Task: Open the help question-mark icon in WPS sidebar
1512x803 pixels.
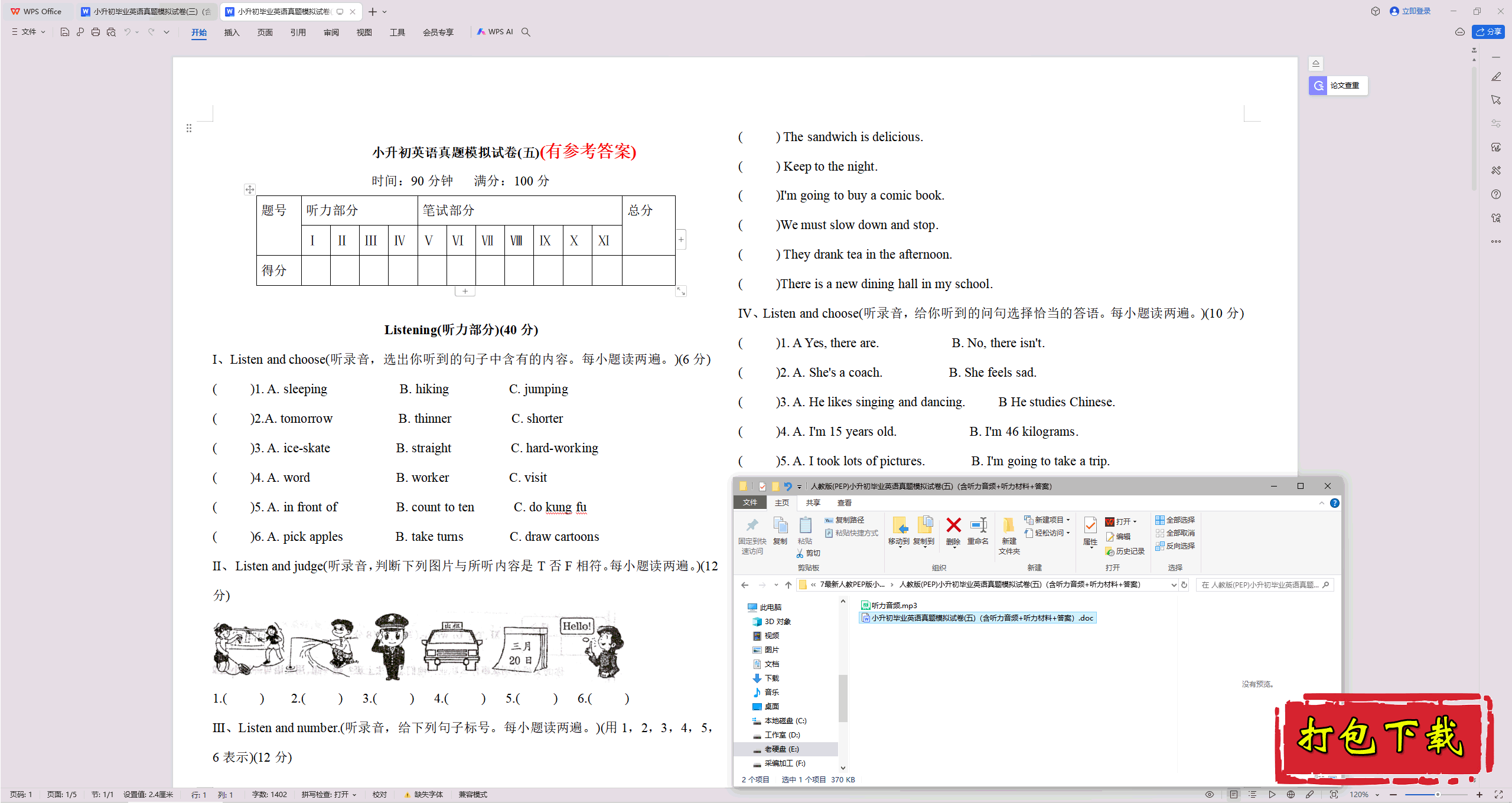Action: [x=1495, y=194]
